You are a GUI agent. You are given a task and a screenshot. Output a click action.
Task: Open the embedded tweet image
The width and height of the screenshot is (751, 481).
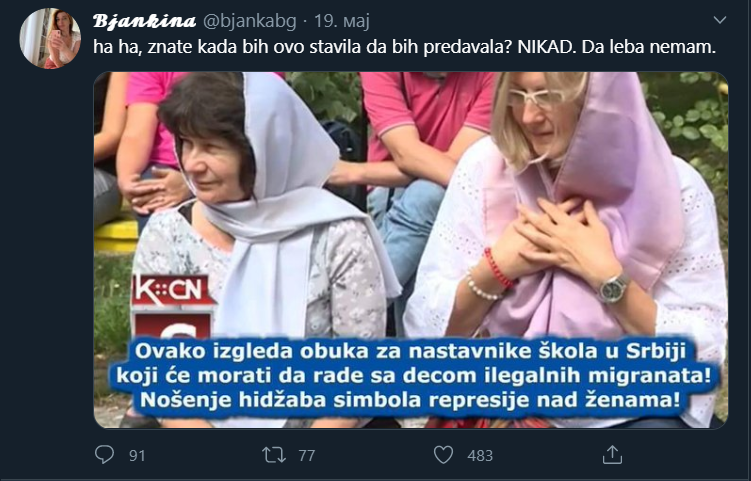pos(410,250)
